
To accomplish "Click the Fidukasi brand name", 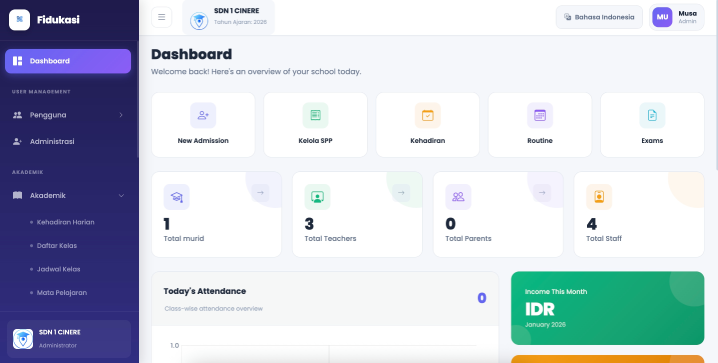I will (x=58, y=20).
